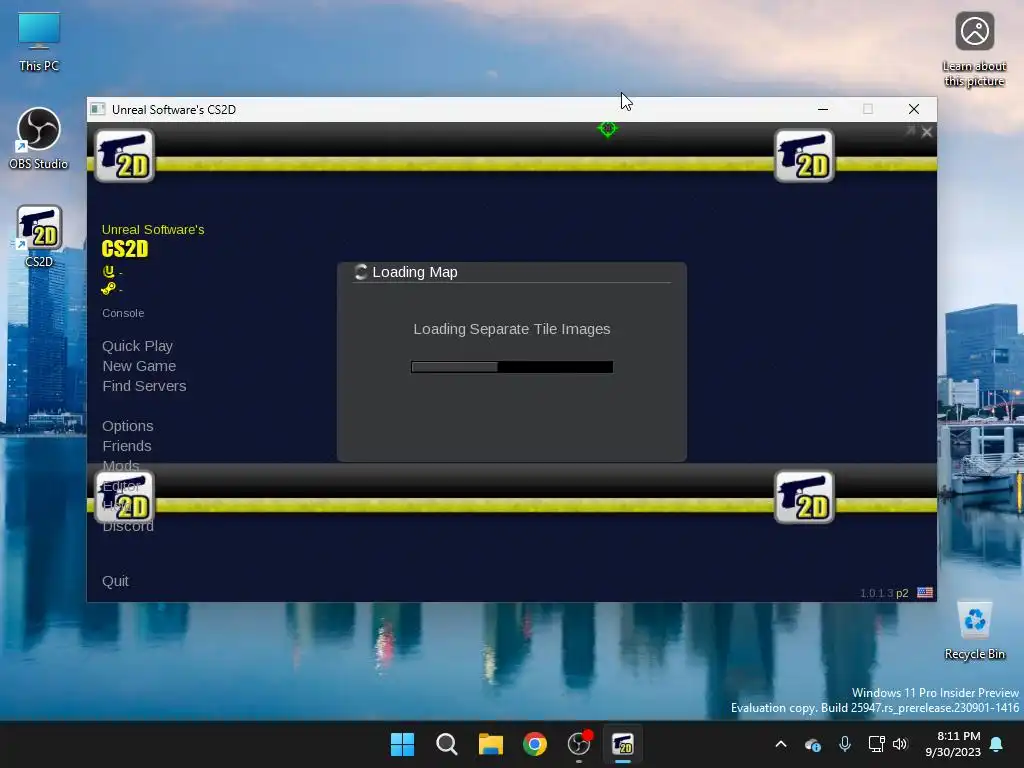Open taskbar Search
Screen dimensions: 1024x768
click(447, 744)
